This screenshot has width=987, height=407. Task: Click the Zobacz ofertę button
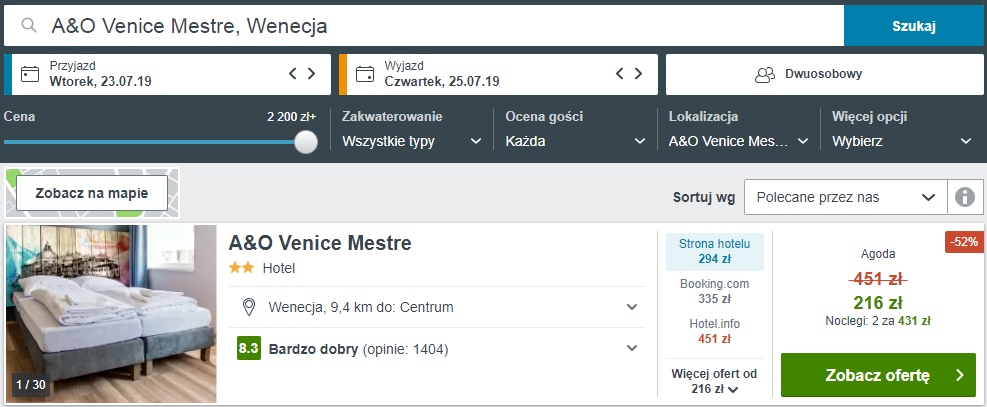[878, 376]
